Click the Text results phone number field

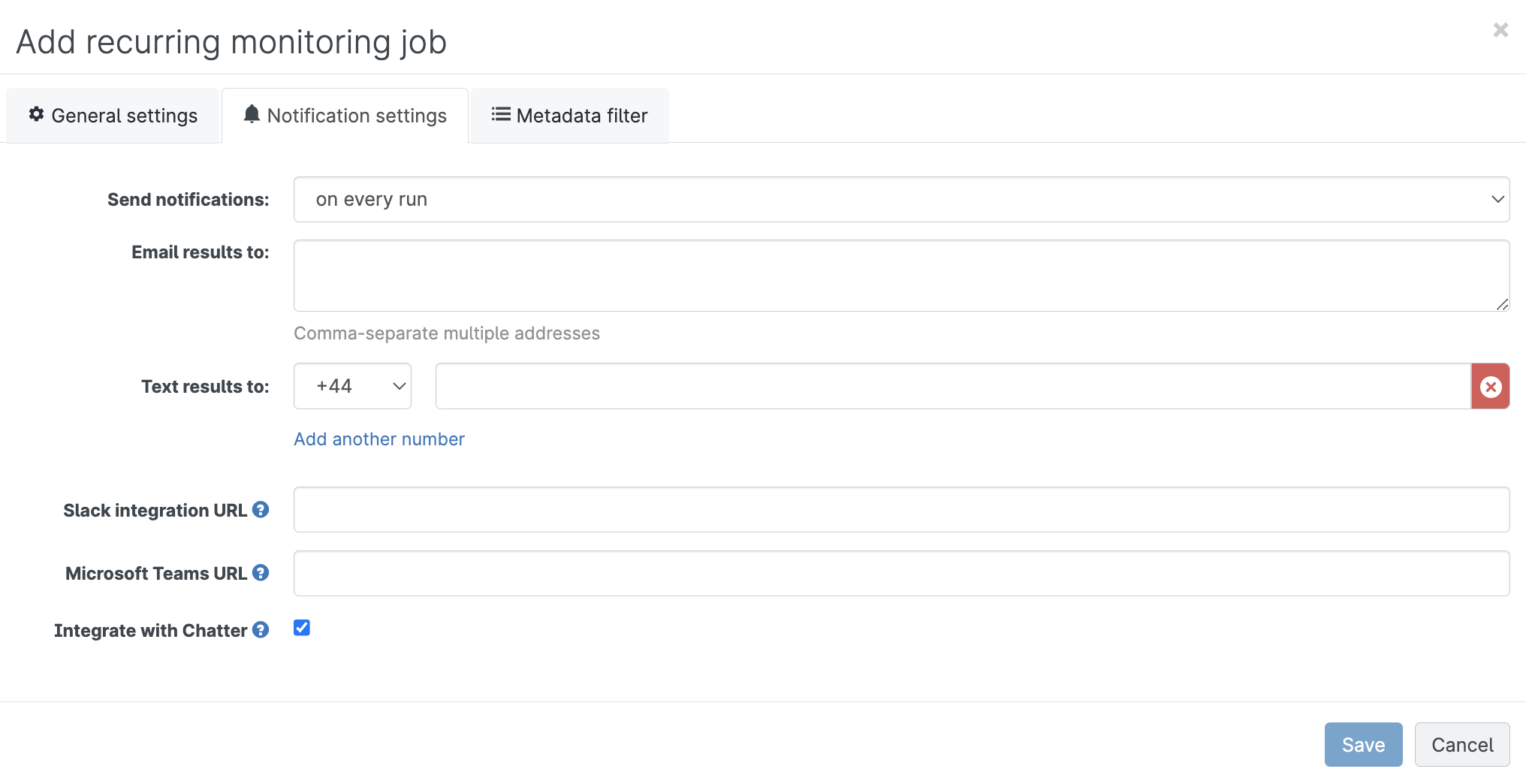pyautogui.click(x=952, y=387)
